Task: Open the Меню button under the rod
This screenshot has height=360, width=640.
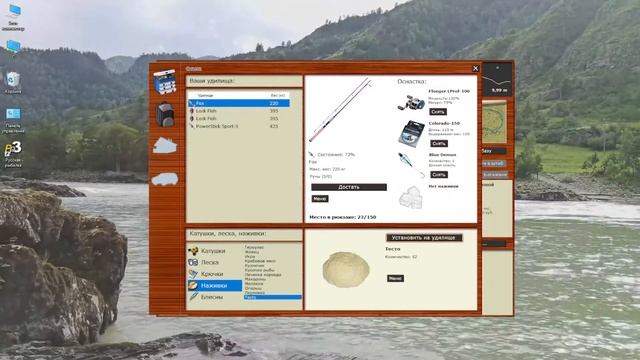Action: [x=320, y=199]
